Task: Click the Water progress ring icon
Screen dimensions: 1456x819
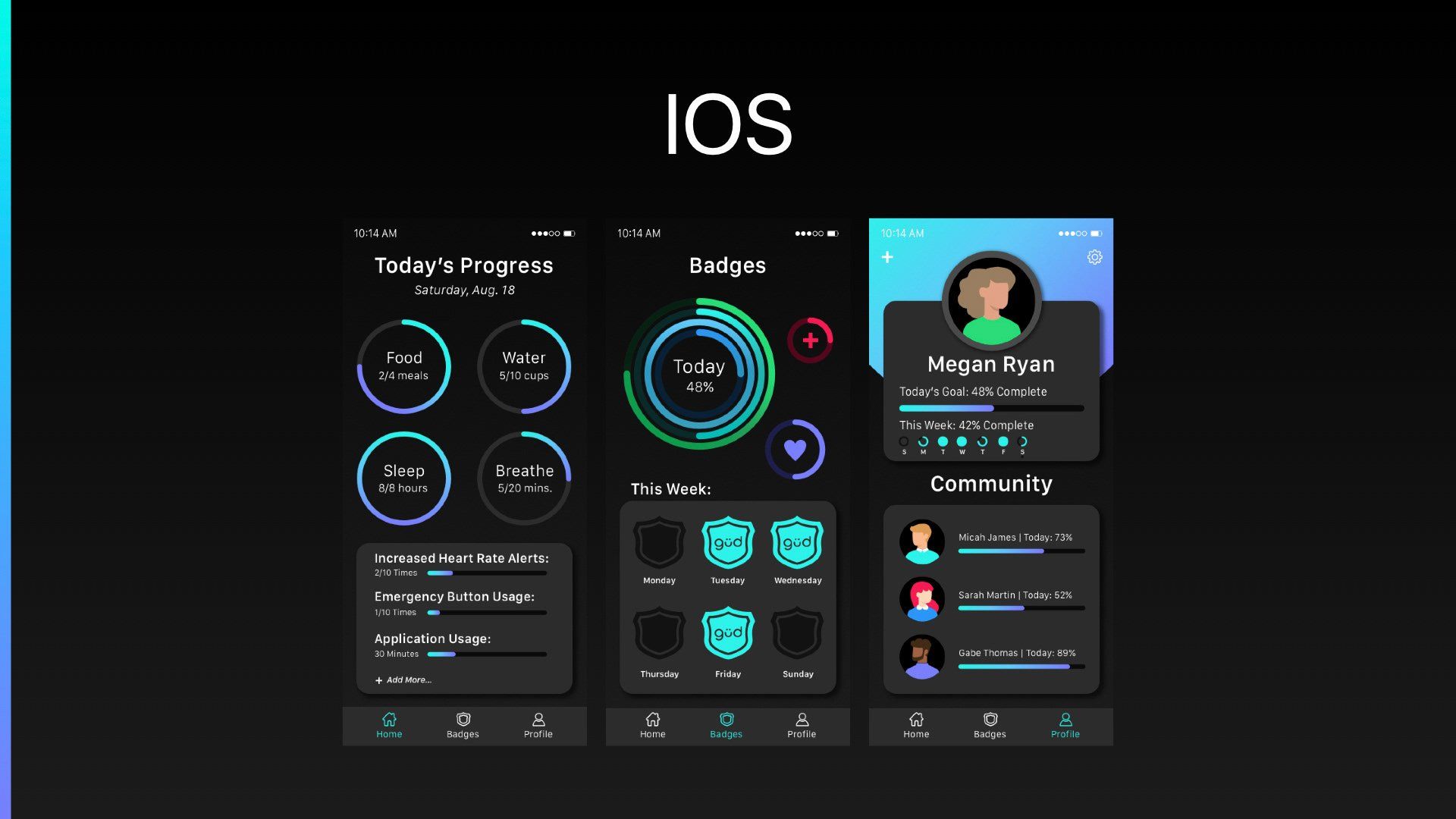Action: coord(524,364)
